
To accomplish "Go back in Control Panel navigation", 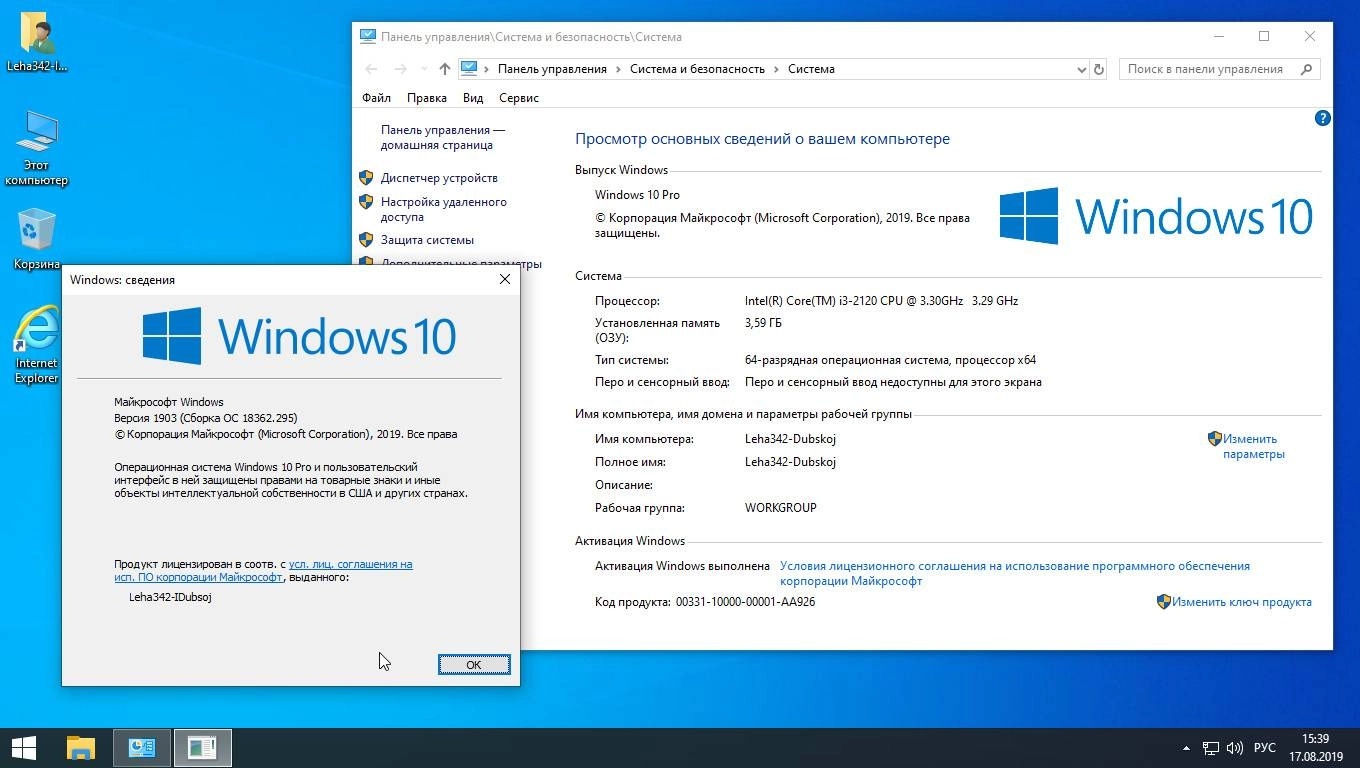I will (372, 69).
